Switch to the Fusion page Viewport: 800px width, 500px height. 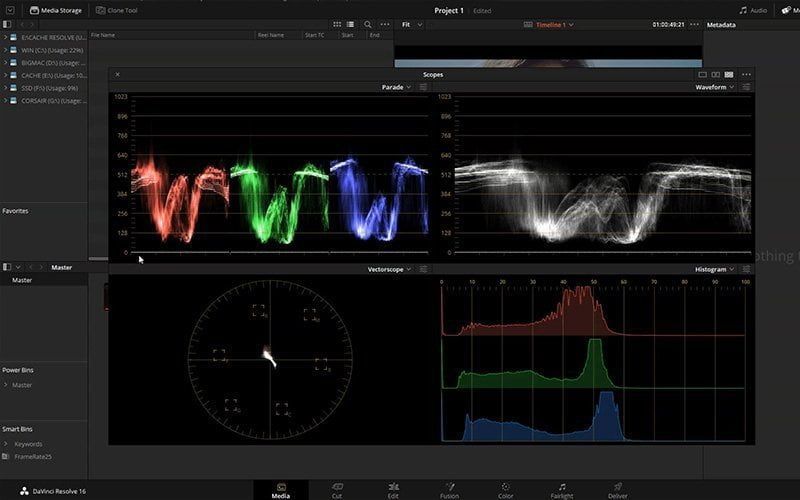pos(449,490)
